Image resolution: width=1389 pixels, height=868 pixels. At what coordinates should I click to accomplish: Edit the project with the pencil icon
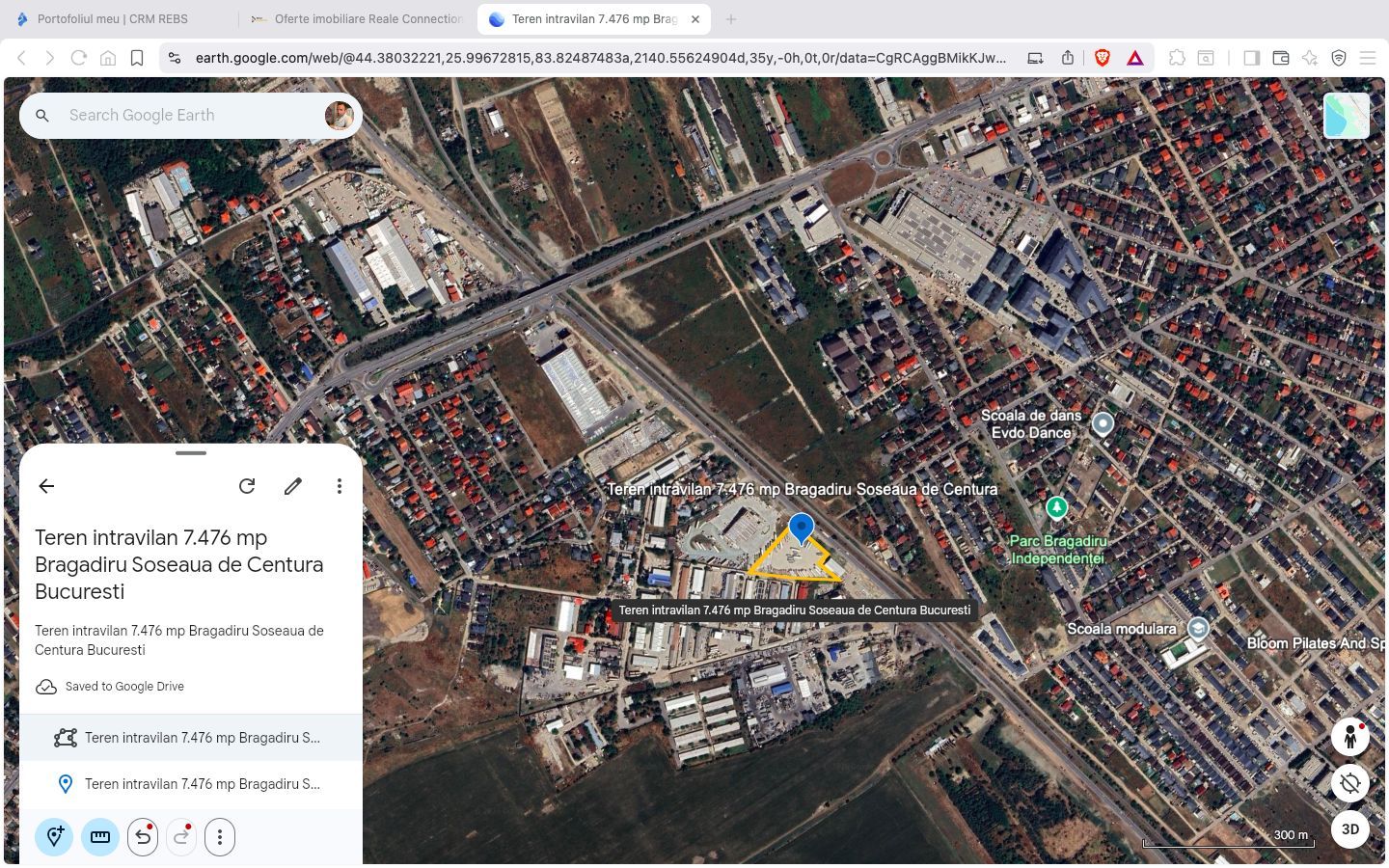point(293,486)
